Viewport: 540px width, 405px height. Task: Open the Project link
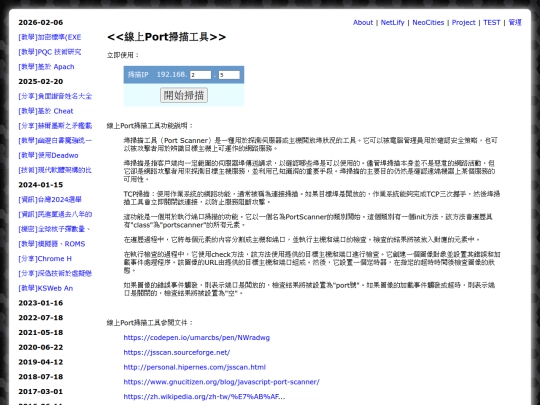[x=464, y=22]
